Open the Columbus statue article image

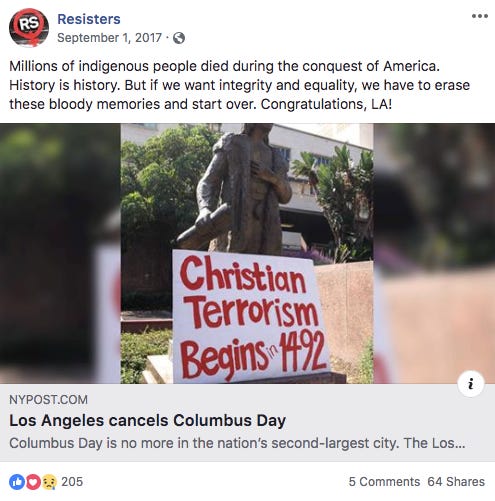[247, 253]
